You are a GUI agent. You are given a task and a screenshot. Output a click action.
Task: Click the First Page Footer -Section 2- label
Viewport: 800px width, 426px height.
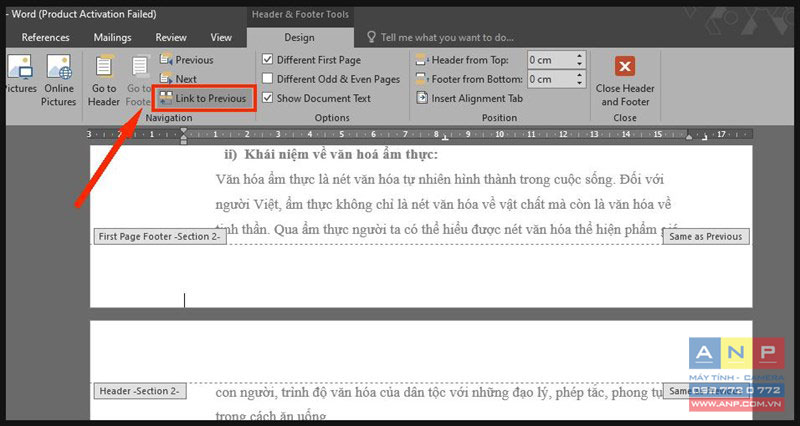click(160, 236)
